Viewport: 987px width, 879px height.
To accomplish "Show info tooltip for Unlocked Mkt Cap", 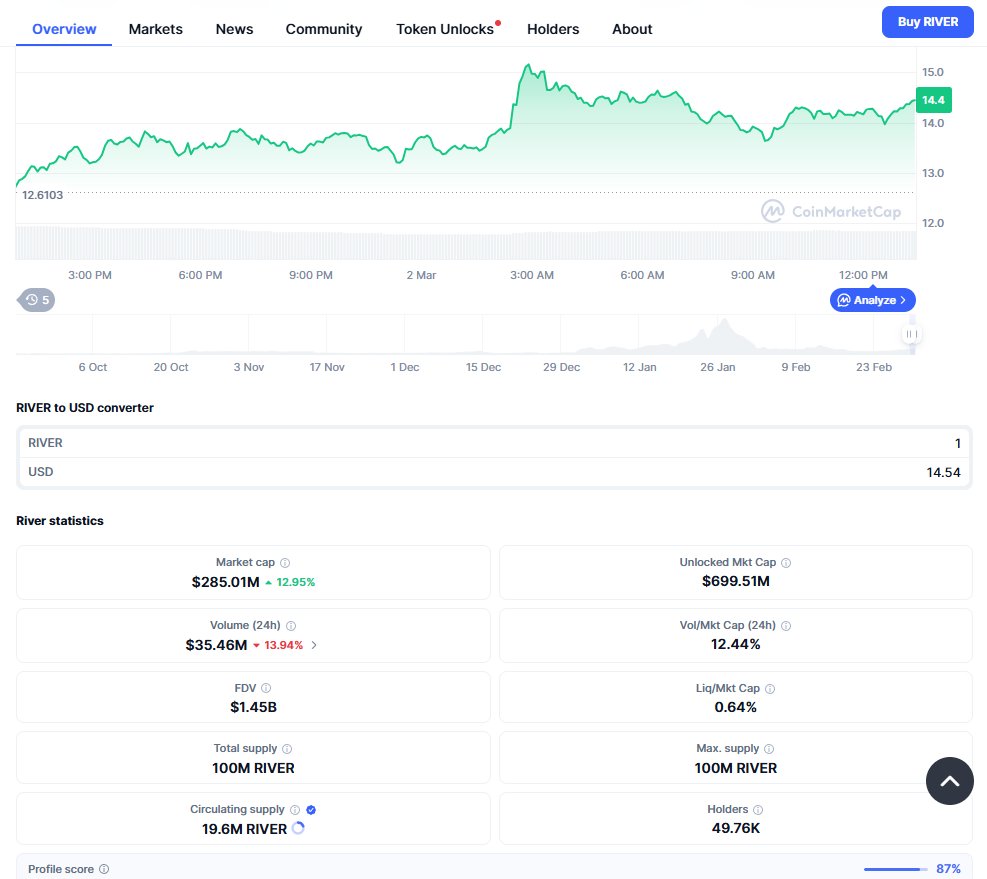I will [x=786, y=563].
